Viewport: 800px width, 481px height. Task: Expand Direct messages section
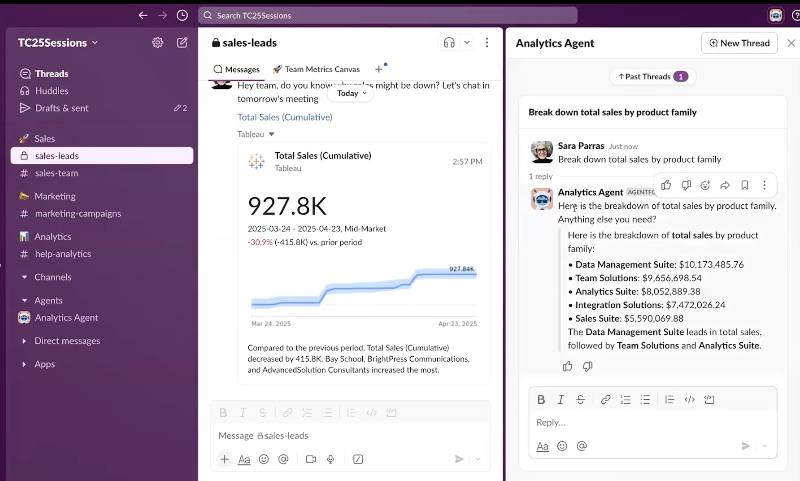click(24, 341)
